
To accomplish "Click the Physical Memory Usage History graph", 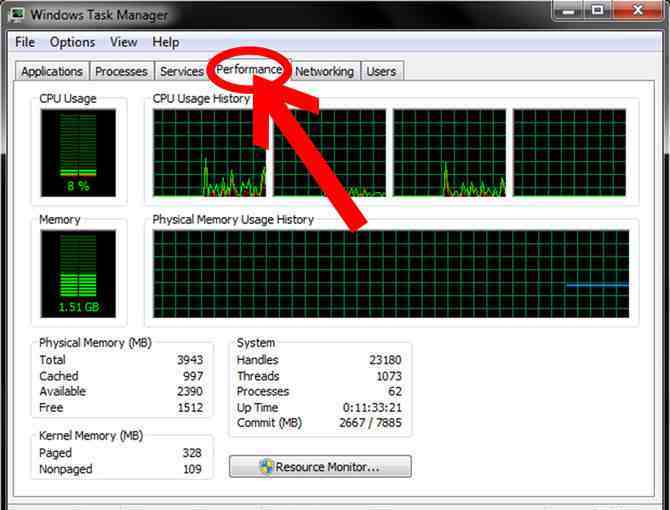I will (391, 274).
